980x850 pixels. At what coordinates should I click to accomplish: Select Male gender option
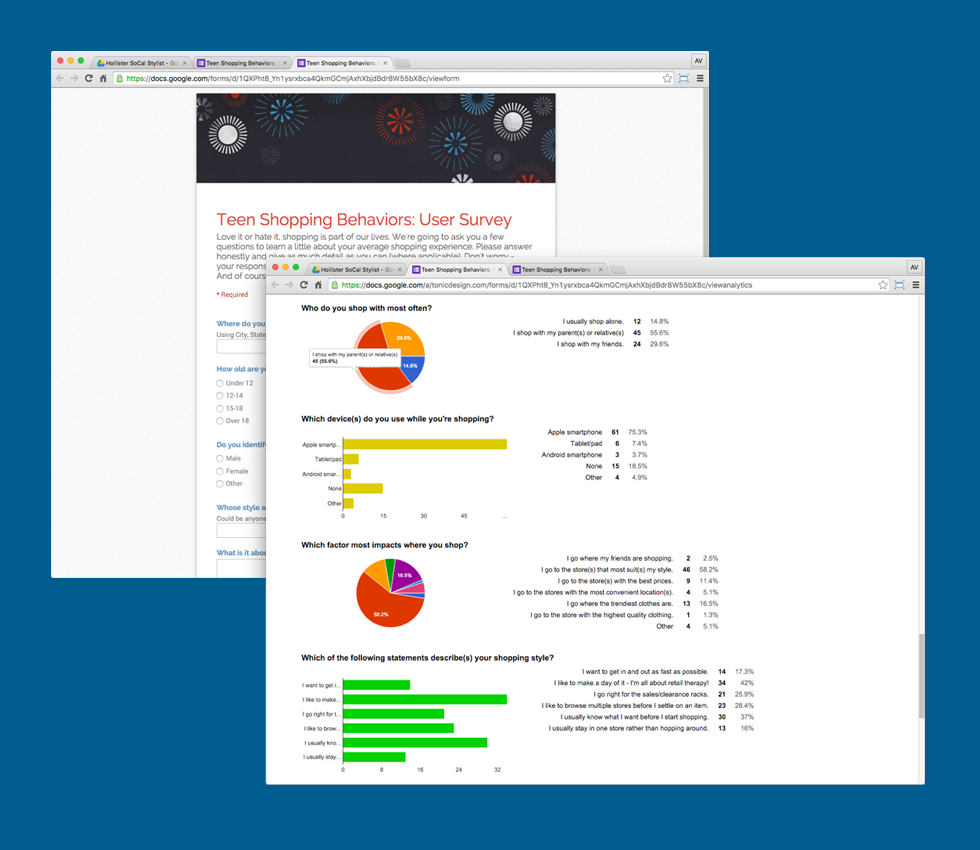[220, 459]
